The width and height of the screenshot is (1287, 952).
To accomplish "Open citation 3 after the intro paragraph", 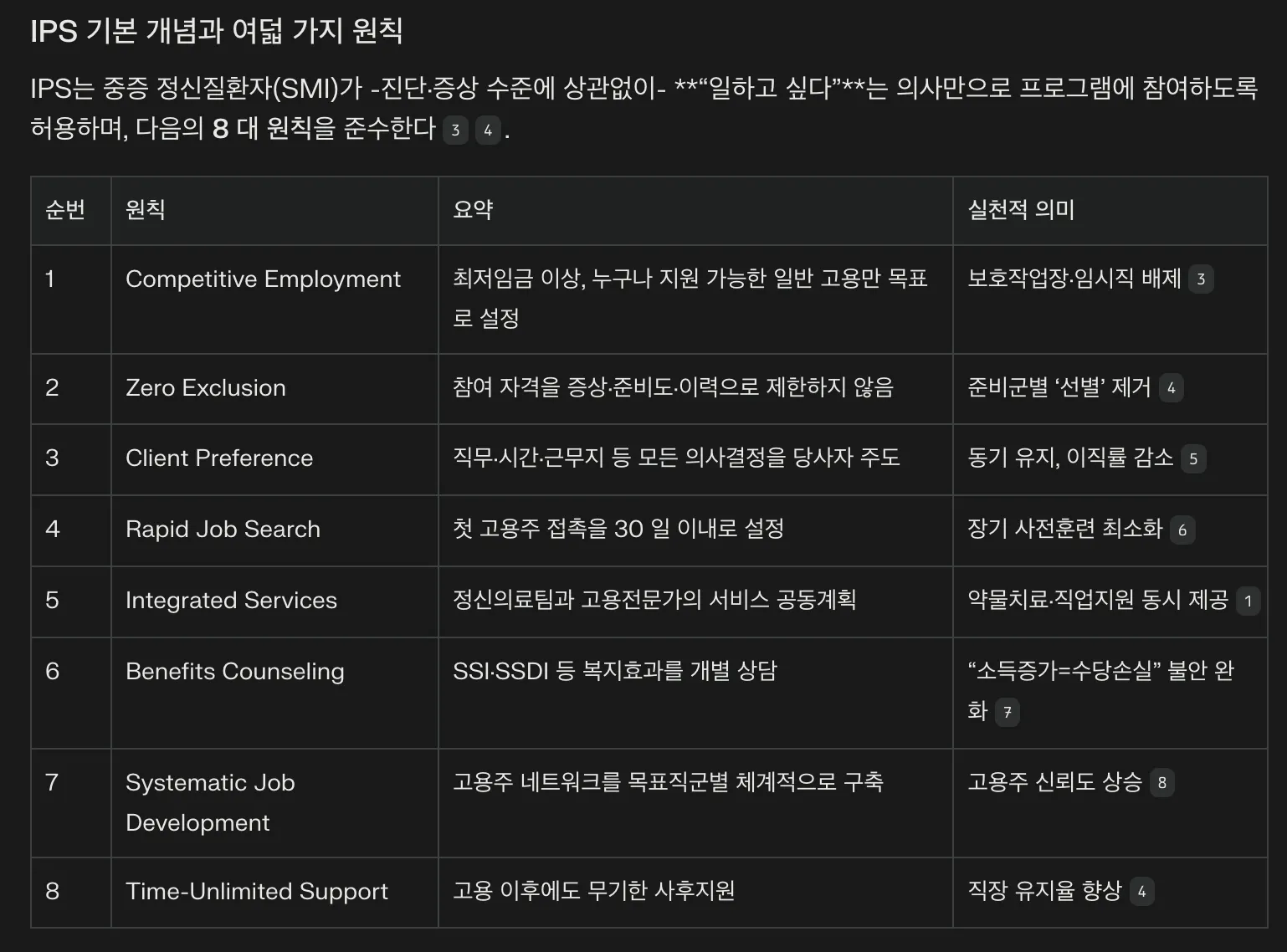I will tap(456, 131).
